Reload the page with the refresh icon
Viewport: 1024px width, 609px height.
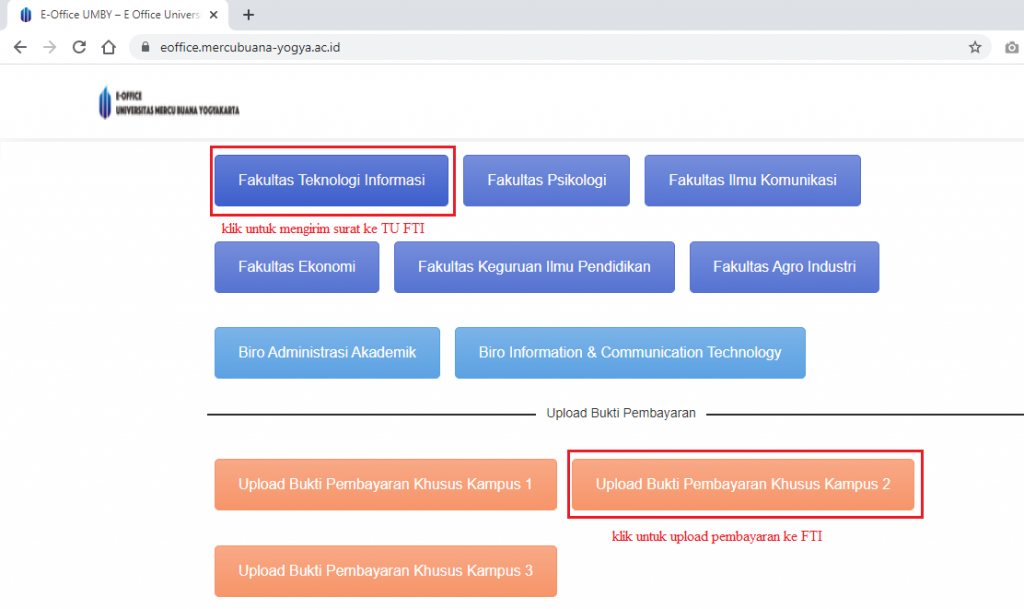78,46
